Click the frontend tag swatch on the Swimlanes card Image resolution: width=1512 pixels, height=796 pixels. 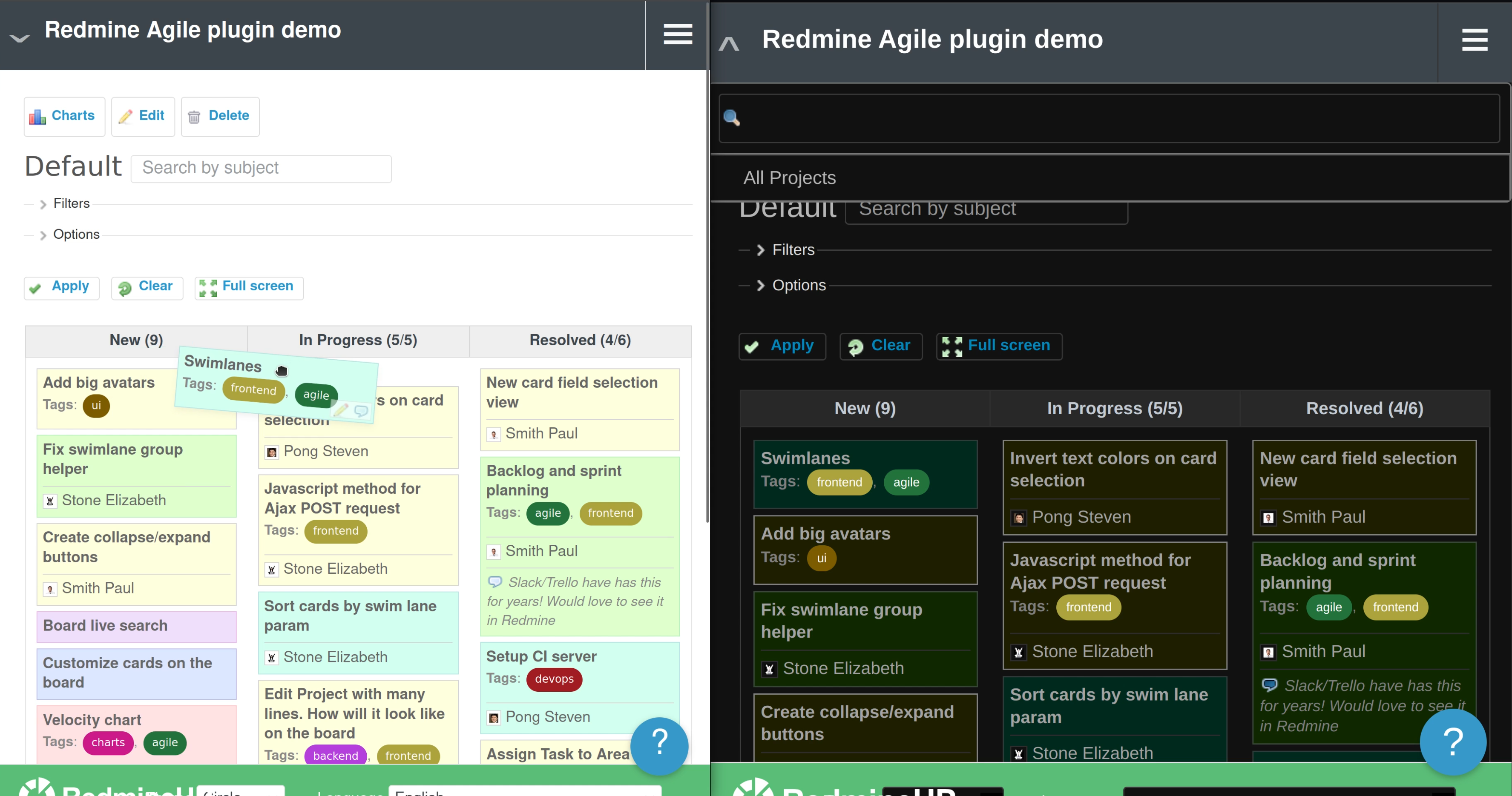pos(253,389)
